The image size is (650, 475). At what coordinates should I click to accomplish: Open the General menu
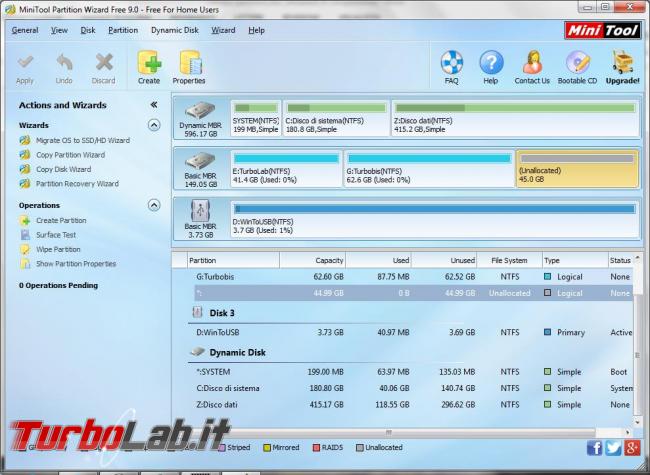[x=25, y=30]
